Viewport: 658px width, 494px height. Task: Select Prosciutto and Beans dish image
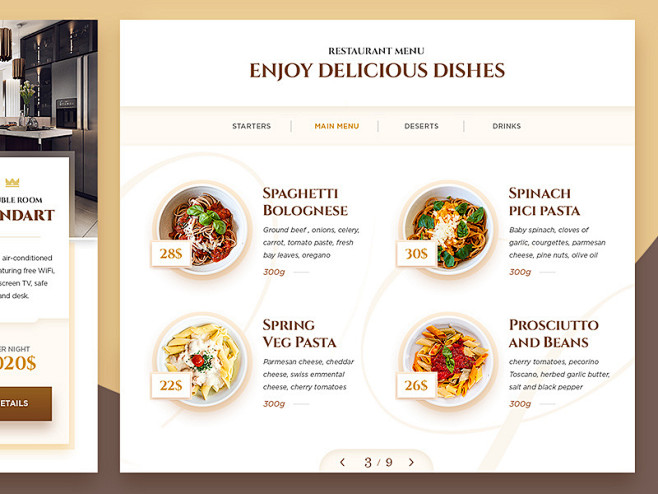point(448,361)
